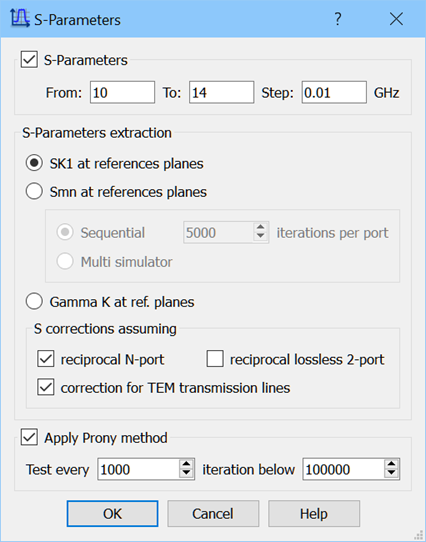
Task: Disable Apply Prony method checkbox
Action: pos(29,437)
